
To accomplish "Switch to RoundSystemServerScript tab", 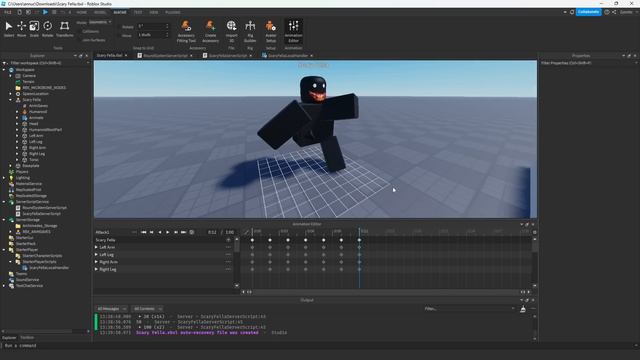I will click(x=165, y=56).
